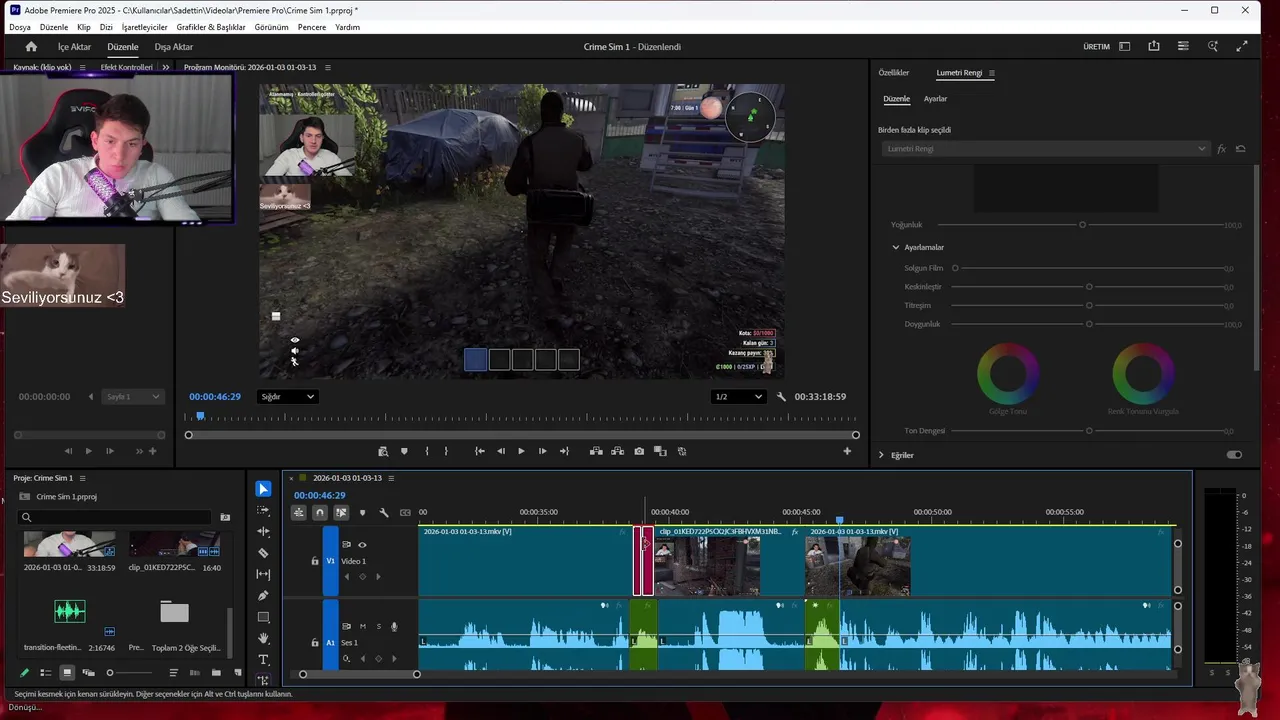Select the Razor tool

pos(263,553)
